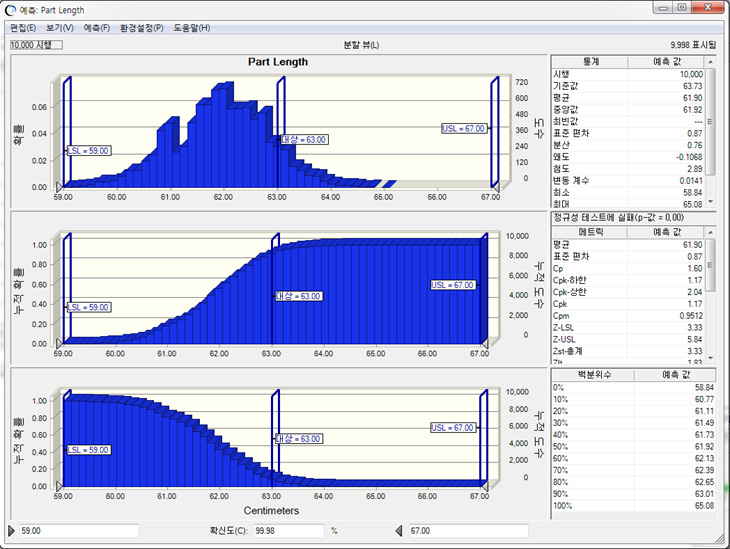Select 대상 = 63.00 marker in frequency chart
Image resolution: width=730 pixels, height=549 pixels.
click(x=304, y=140)
